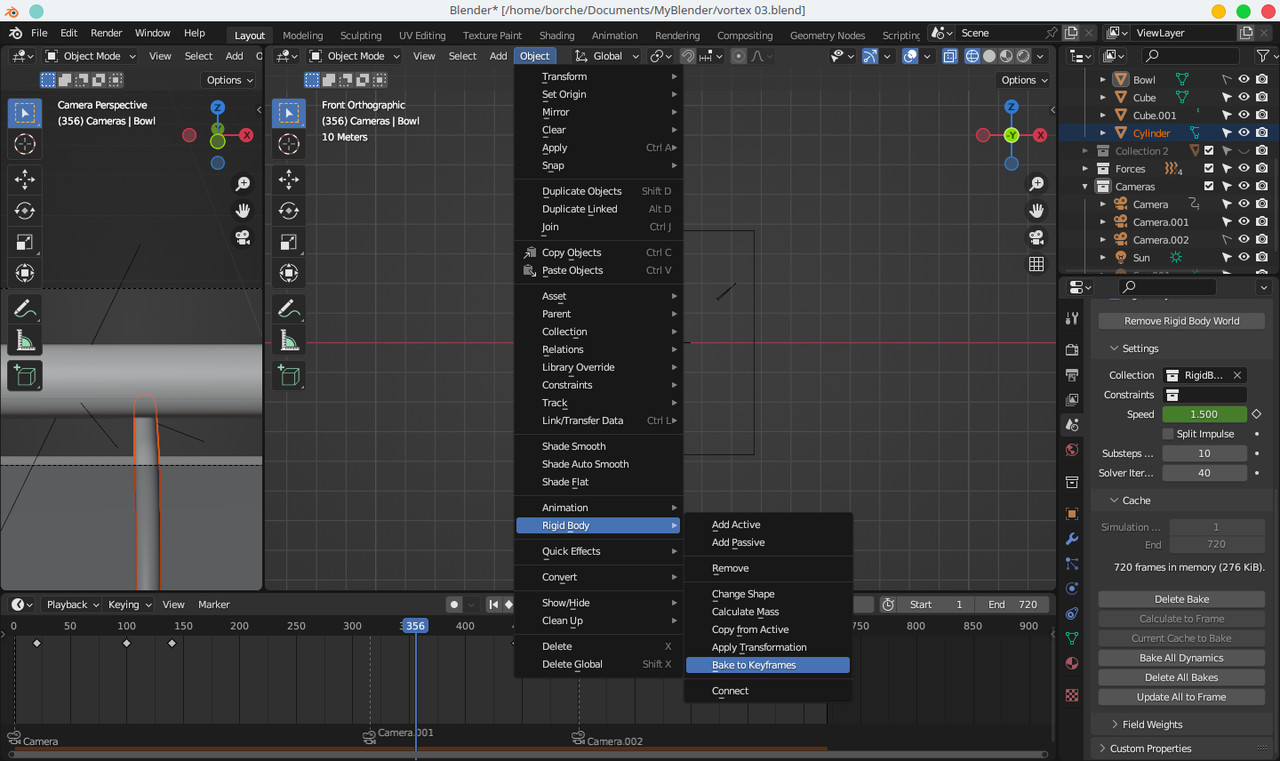The height and width of the screenshot is (761, 1280).
Task: Select the Rotate tool in the front viewport
Action: coord(289,211)
